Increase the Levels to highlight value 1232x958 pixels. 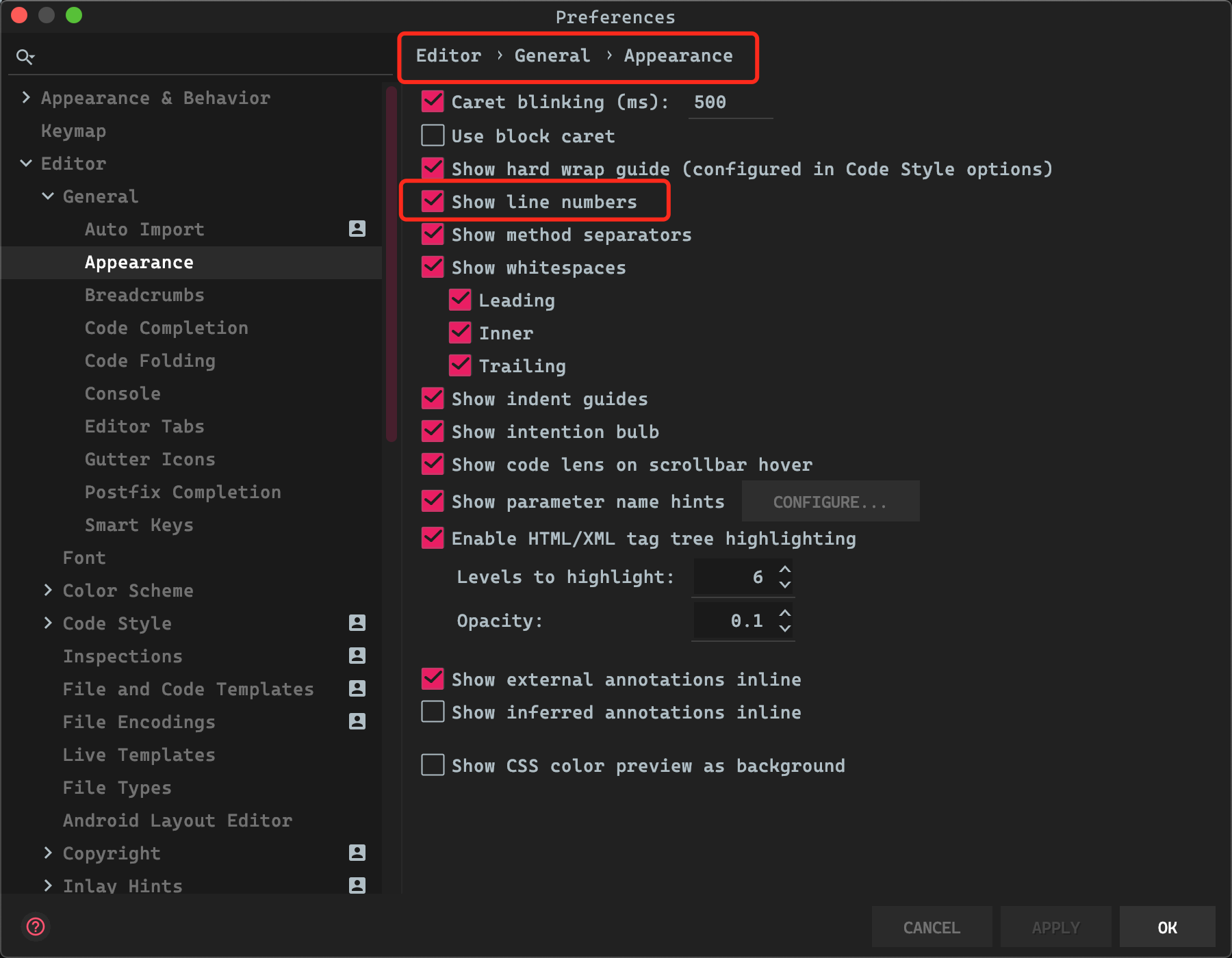(785, 569)
